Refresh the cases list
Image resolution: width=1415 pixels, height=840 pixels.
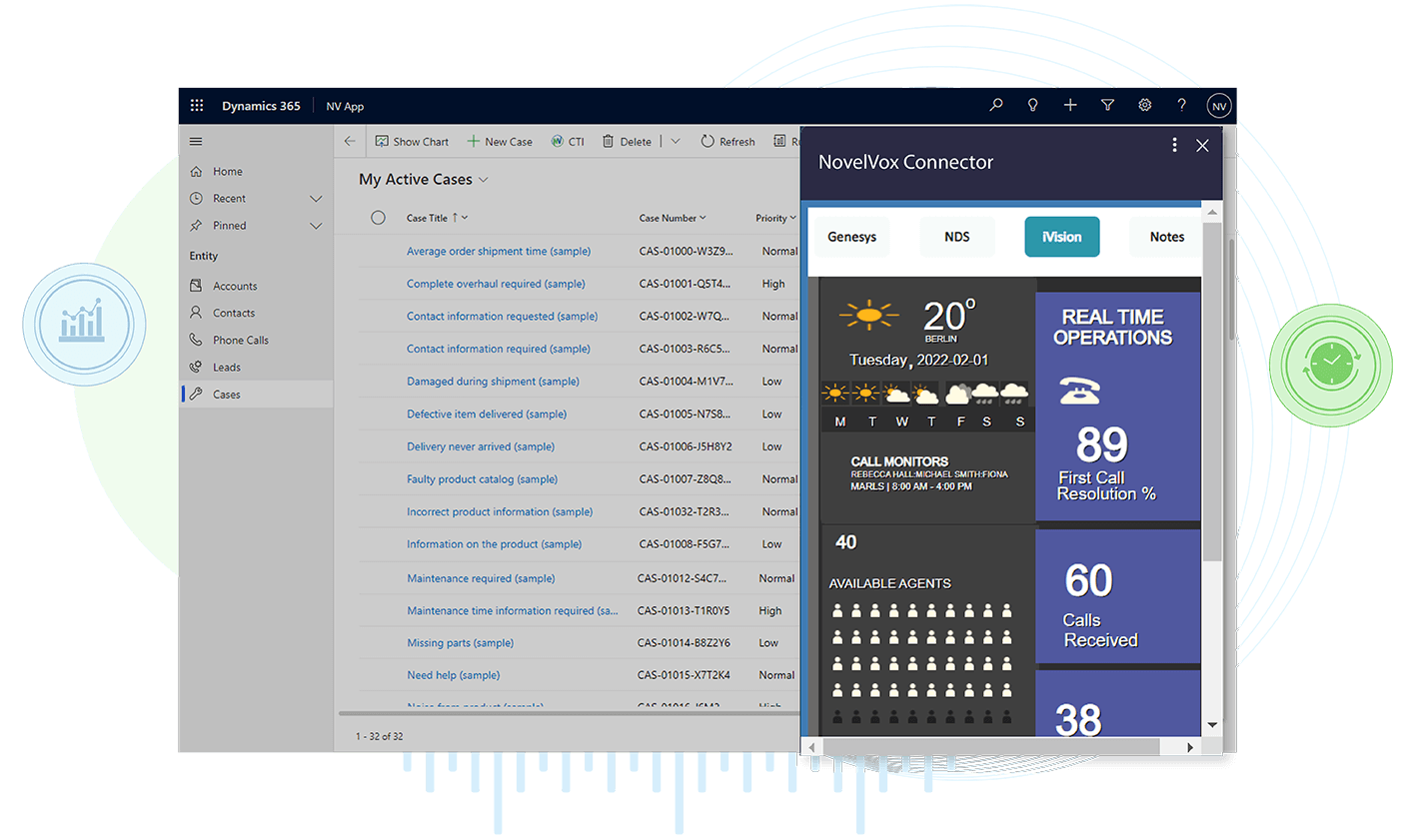[x=727, y=142]
